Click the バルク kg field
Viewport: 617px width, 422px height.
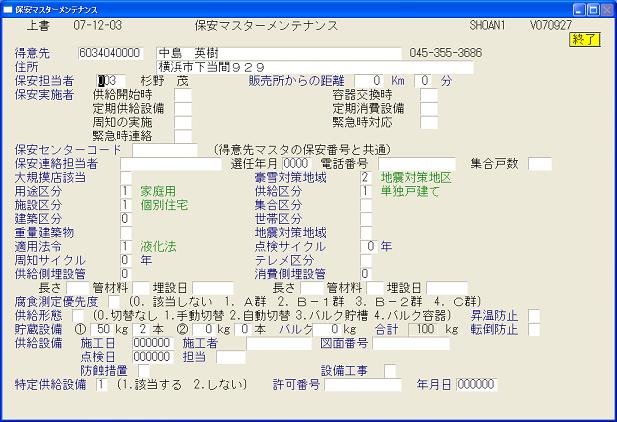coord(327,329)
